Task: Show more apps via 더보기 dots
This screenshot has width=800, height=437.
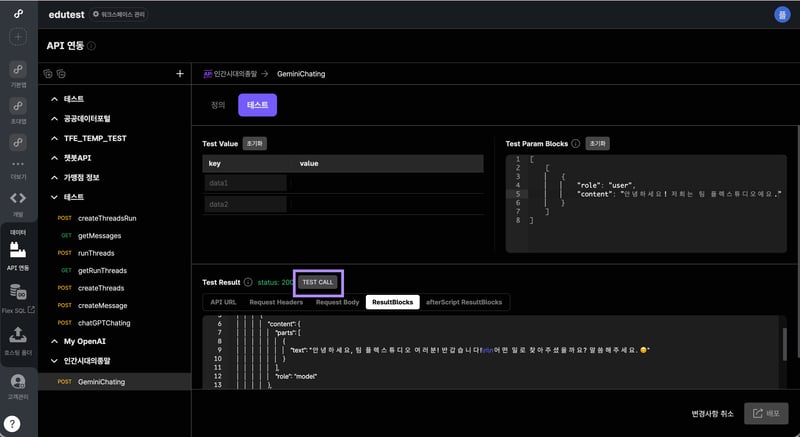Action: click(18, 164)
